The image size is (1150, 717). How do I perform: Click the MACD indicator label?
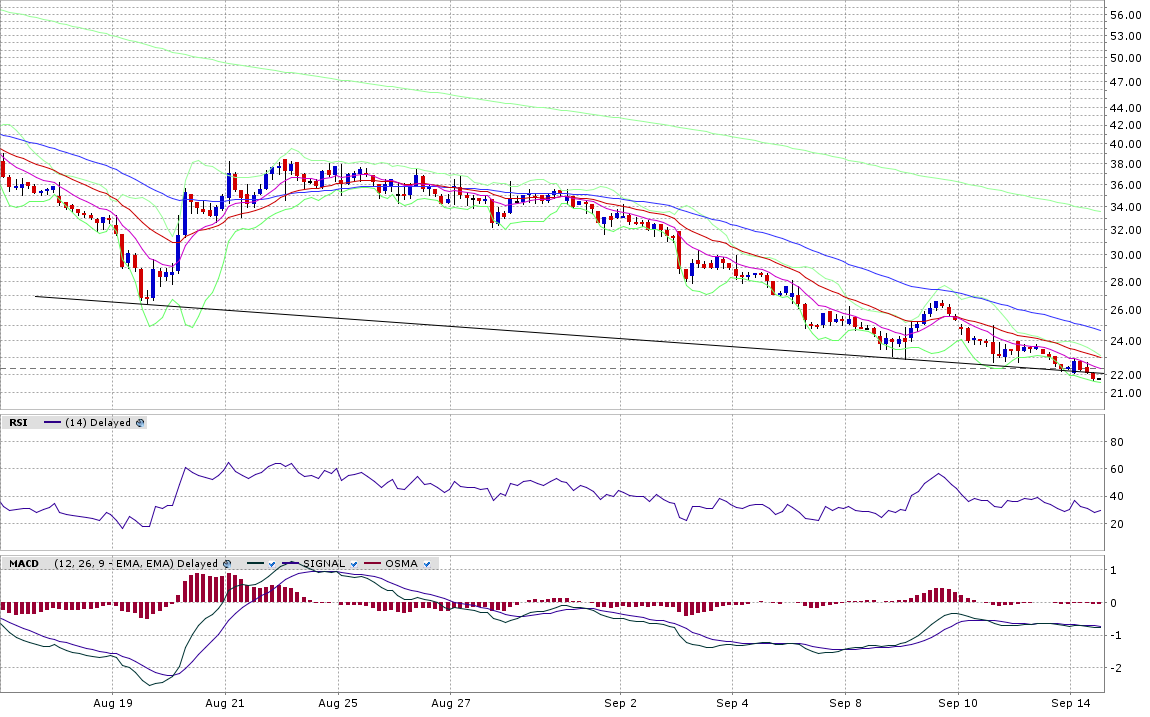(x=23, y=564)
